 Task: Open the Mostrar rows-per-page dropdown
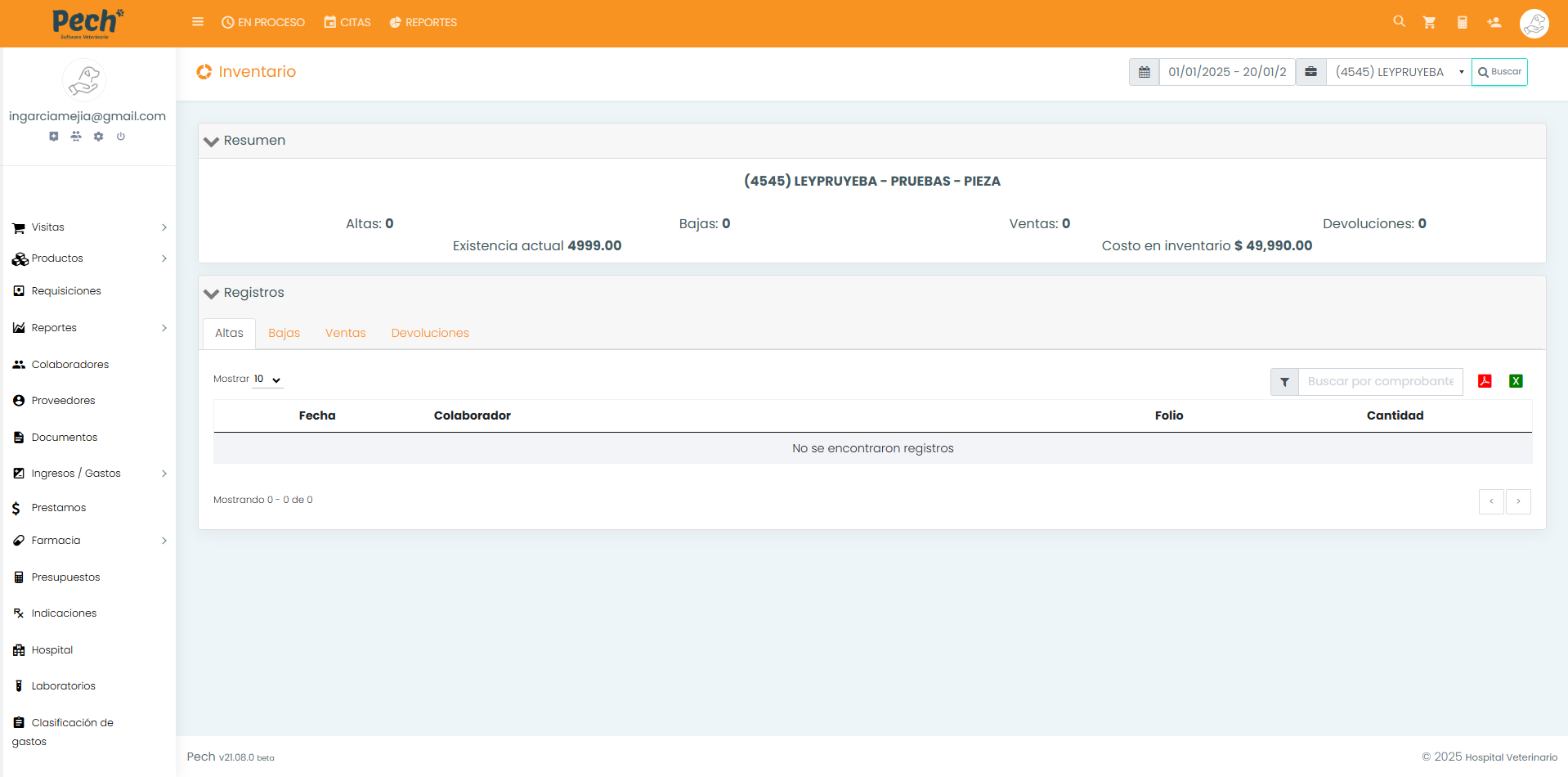point(267,380)
